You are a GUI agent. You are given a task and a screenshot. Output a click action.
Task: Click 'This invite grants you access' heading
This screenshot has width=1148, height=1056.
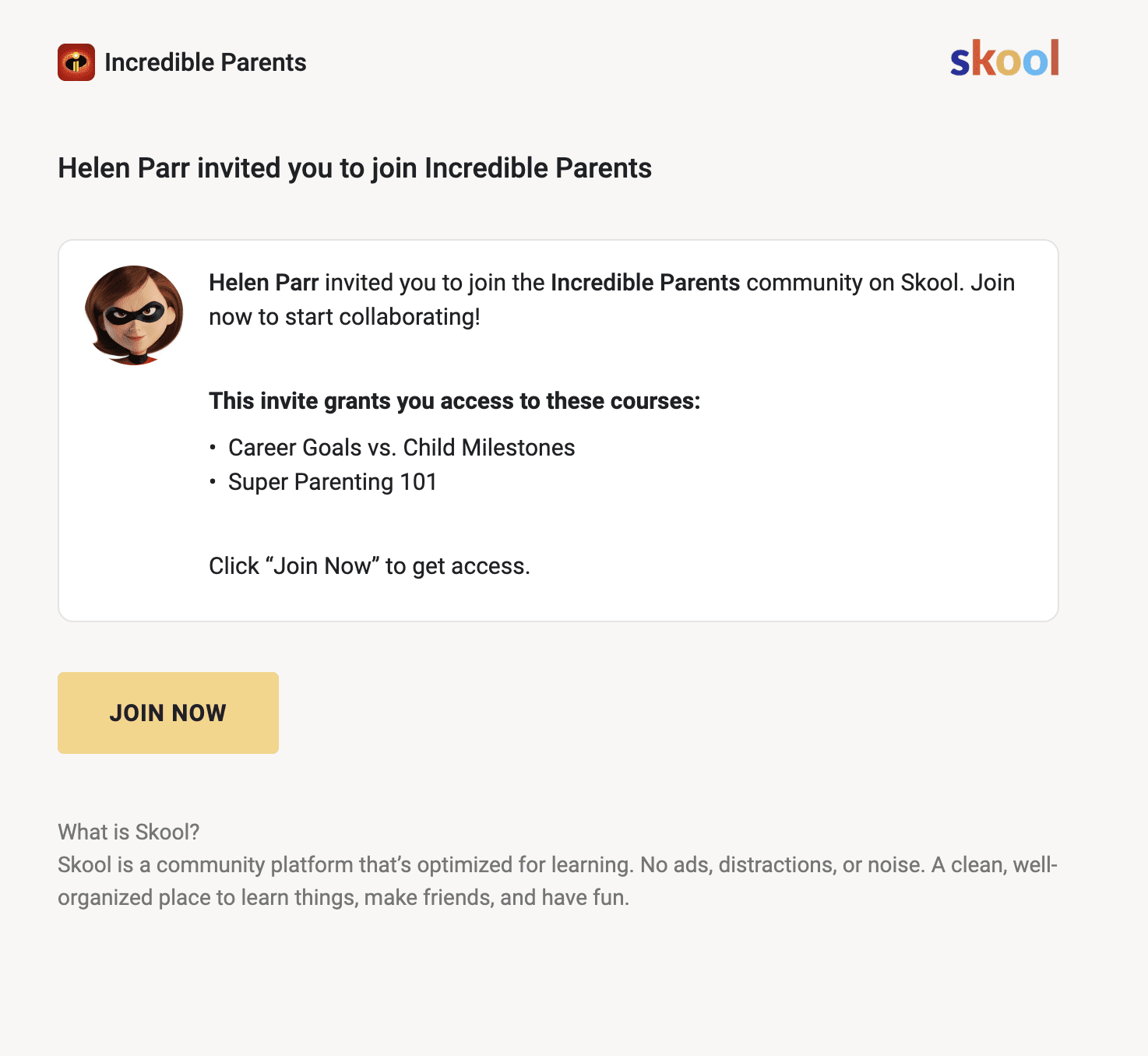click(x=455, y=401)
